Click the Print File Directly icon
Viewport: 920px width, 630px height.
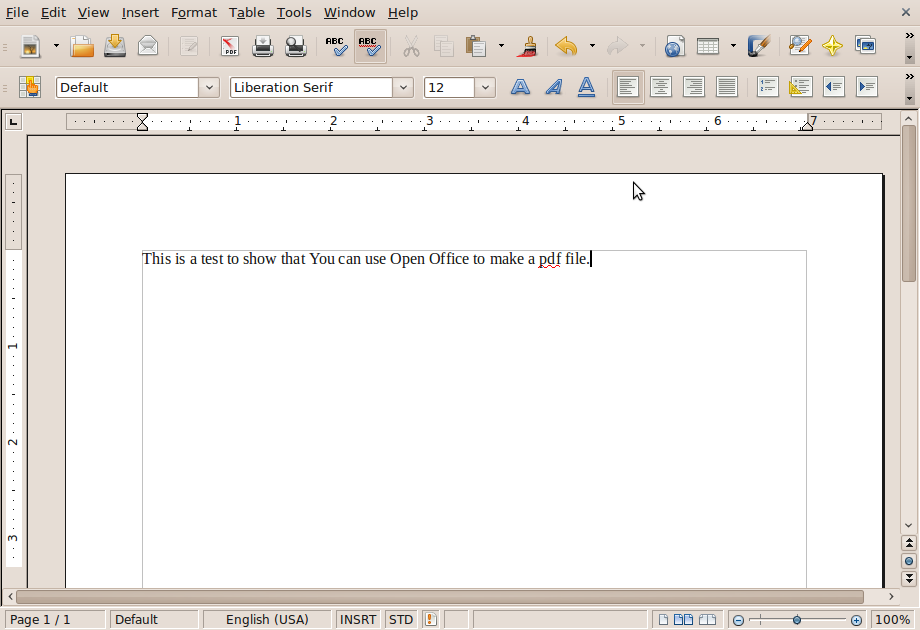(262, 46)
